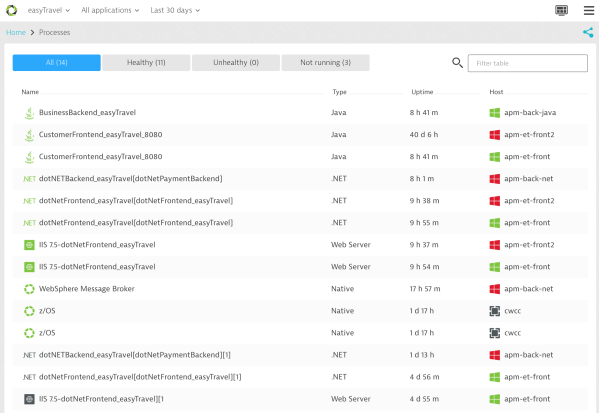
Task: Click the share icon
Action: coord(588,32)
